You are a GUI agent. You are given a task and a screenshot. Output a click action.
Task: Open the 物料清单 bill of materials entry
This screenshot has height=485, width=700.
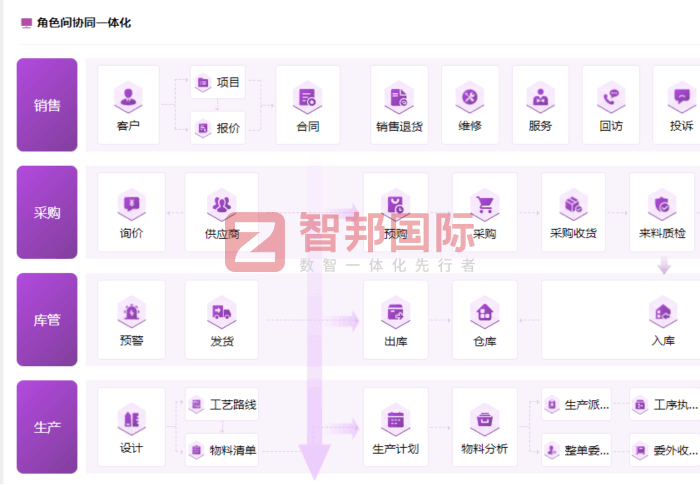222,450
